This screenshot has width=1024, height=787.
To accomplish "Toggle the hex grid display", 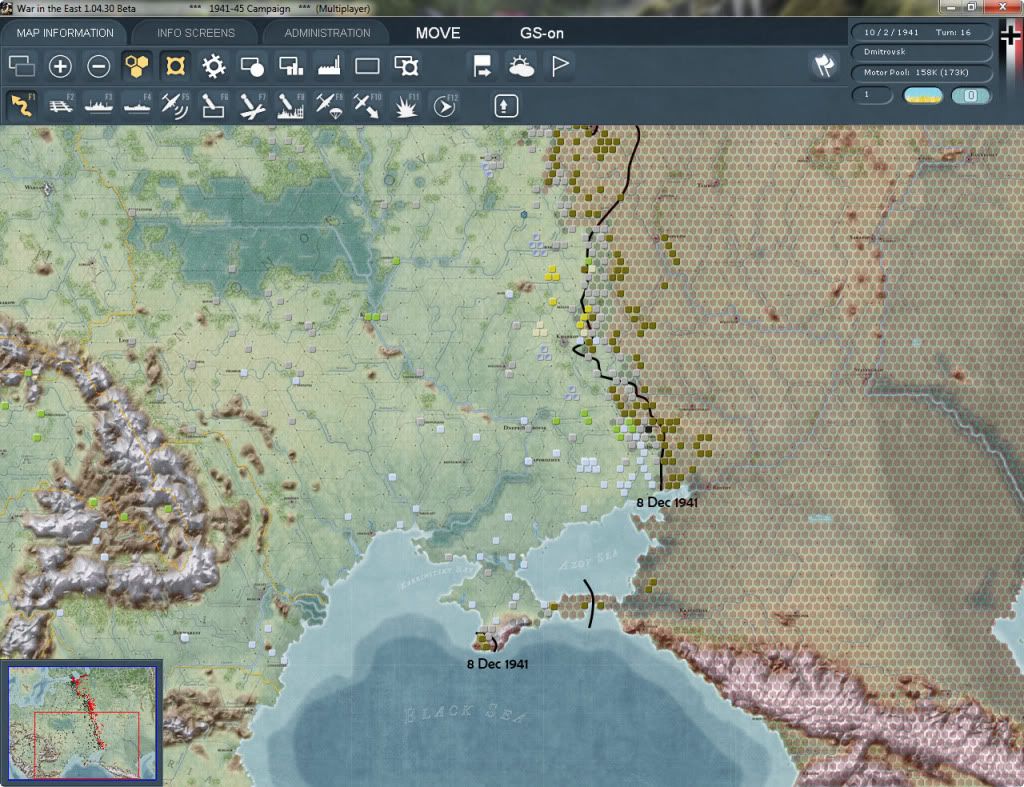I will pos(136,66).
